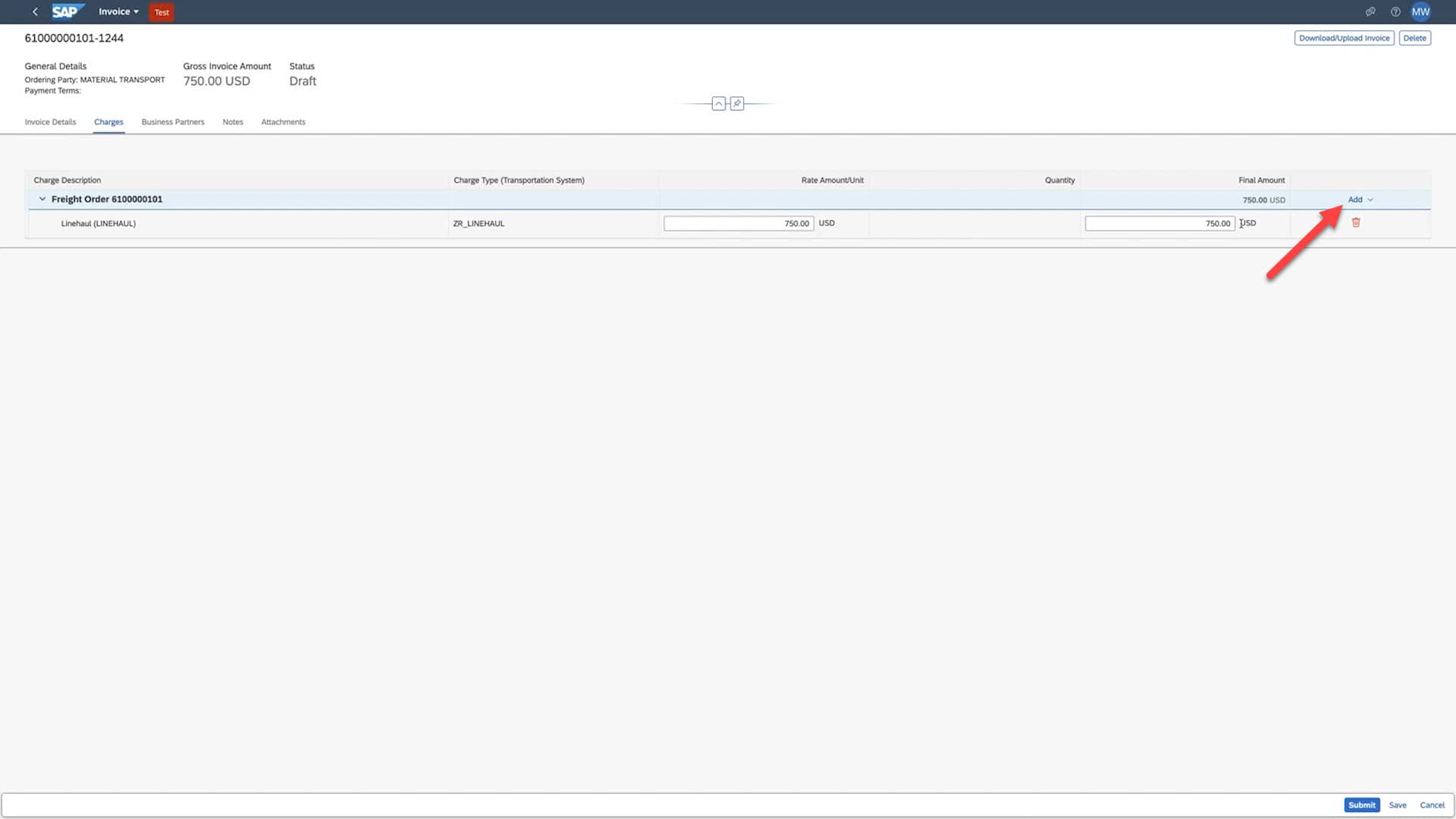
Task: Click the Rate Amount/Unit column header
Action: pyautogui.click(x=832, y=180)
